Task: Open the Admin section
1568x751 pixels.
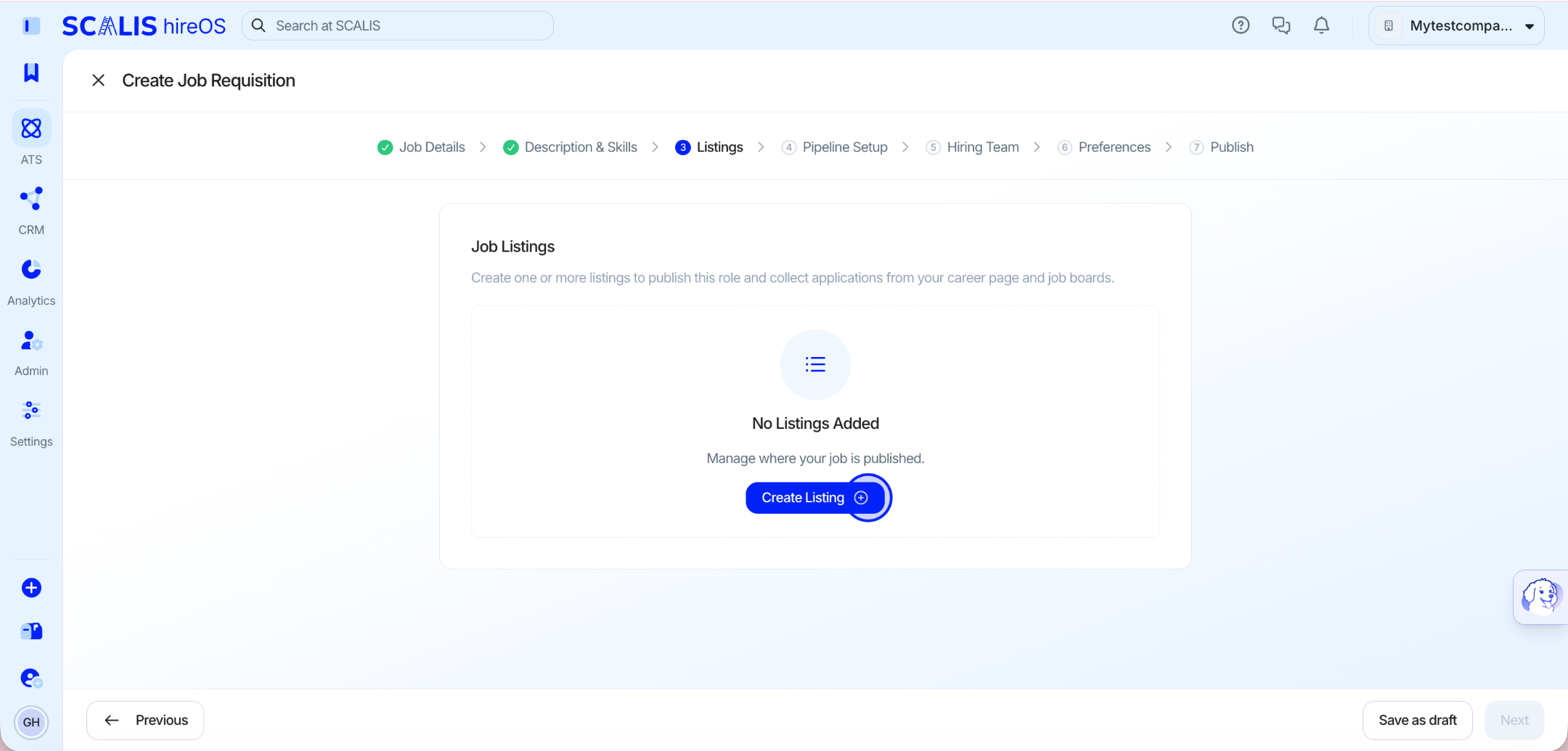Action: 31,353
